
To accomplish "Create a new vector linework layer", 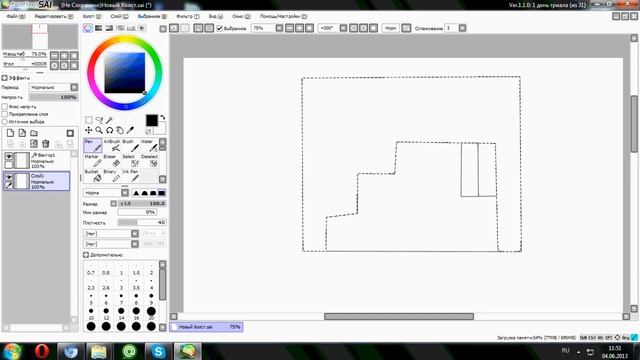I will (22, 133).
